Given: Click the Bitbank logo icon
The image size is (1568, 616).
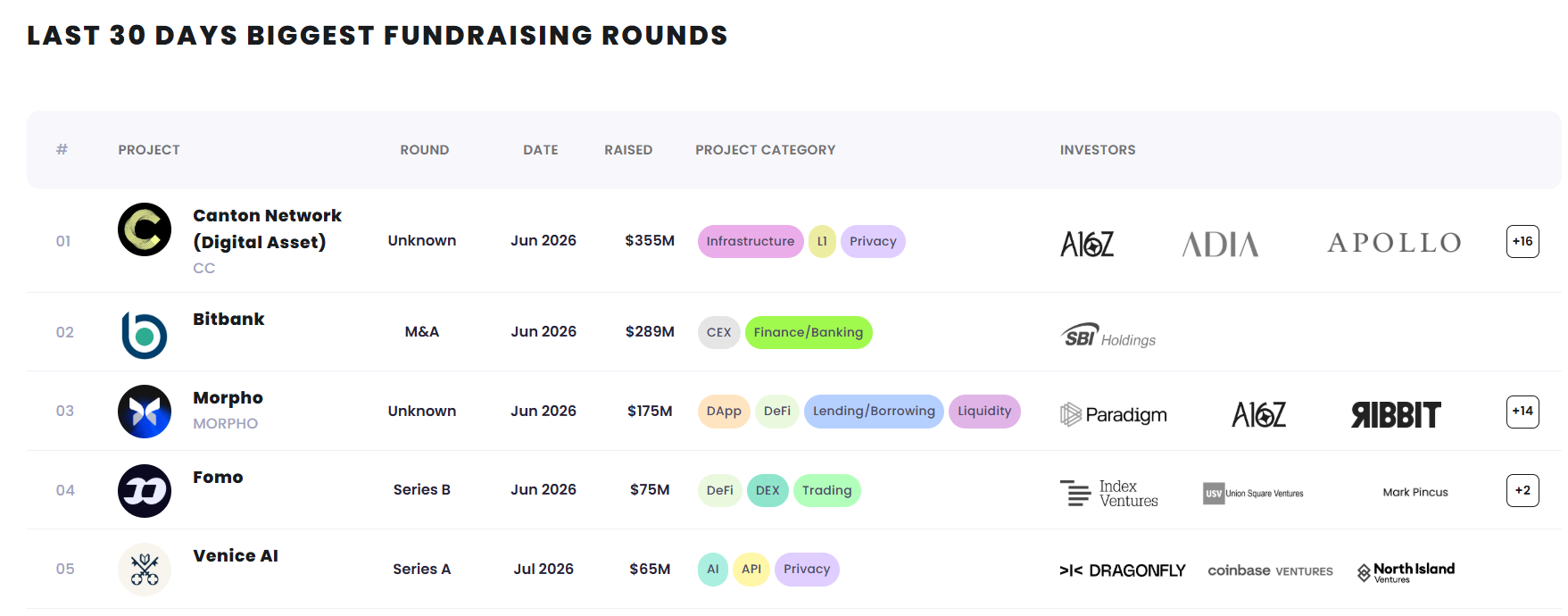Looking at the screenshot, I should coord(145,335).
